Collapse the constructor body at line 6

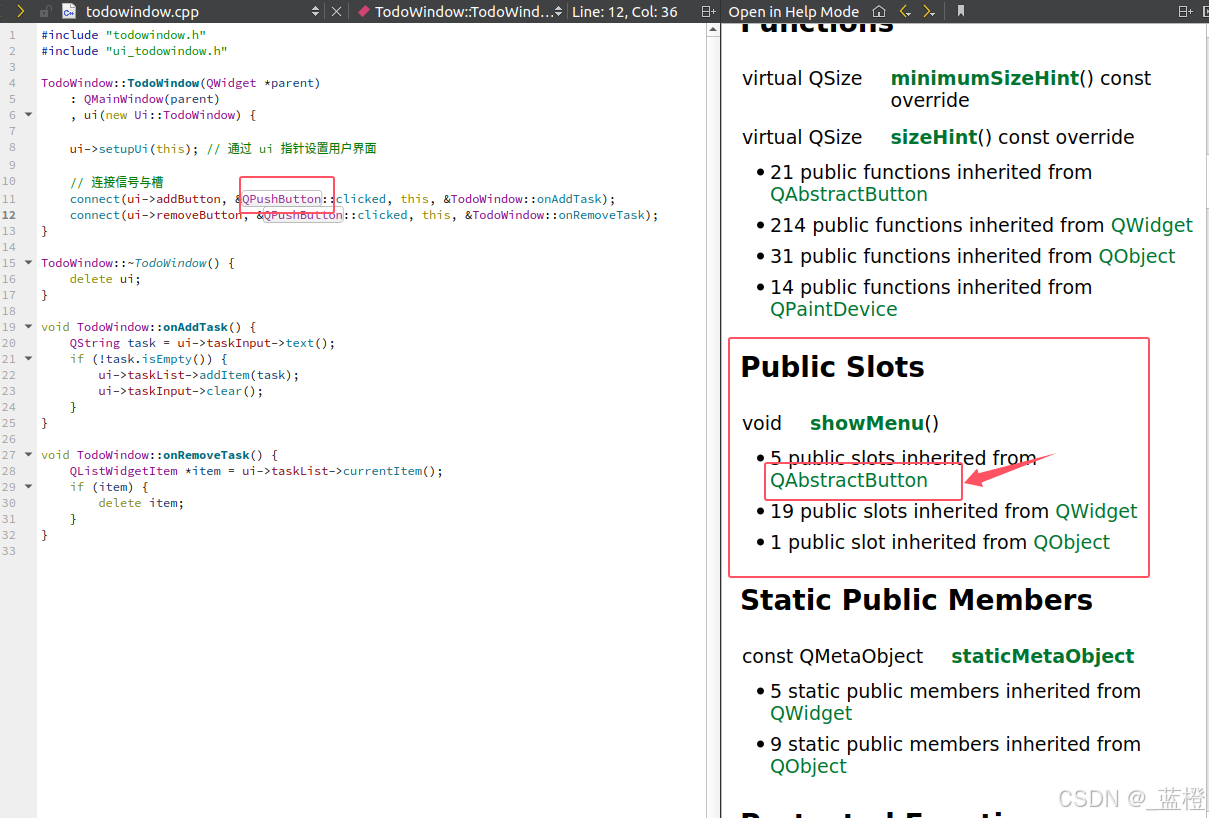pyautogui.click(x=29, y=114)
